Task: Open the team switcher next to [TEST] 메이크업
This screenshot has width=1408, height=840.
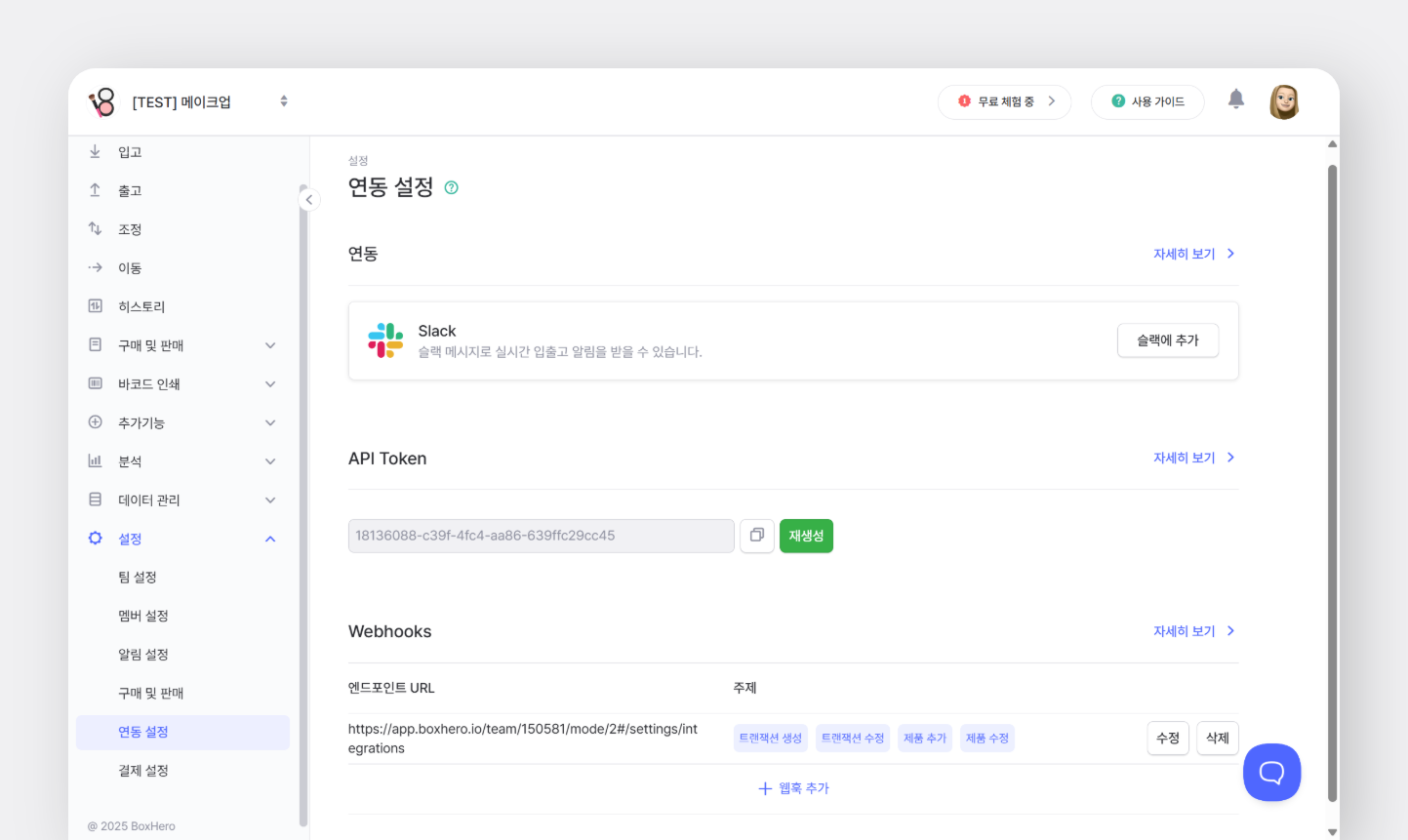Action: pyautogui.click(x=284, y=101)
